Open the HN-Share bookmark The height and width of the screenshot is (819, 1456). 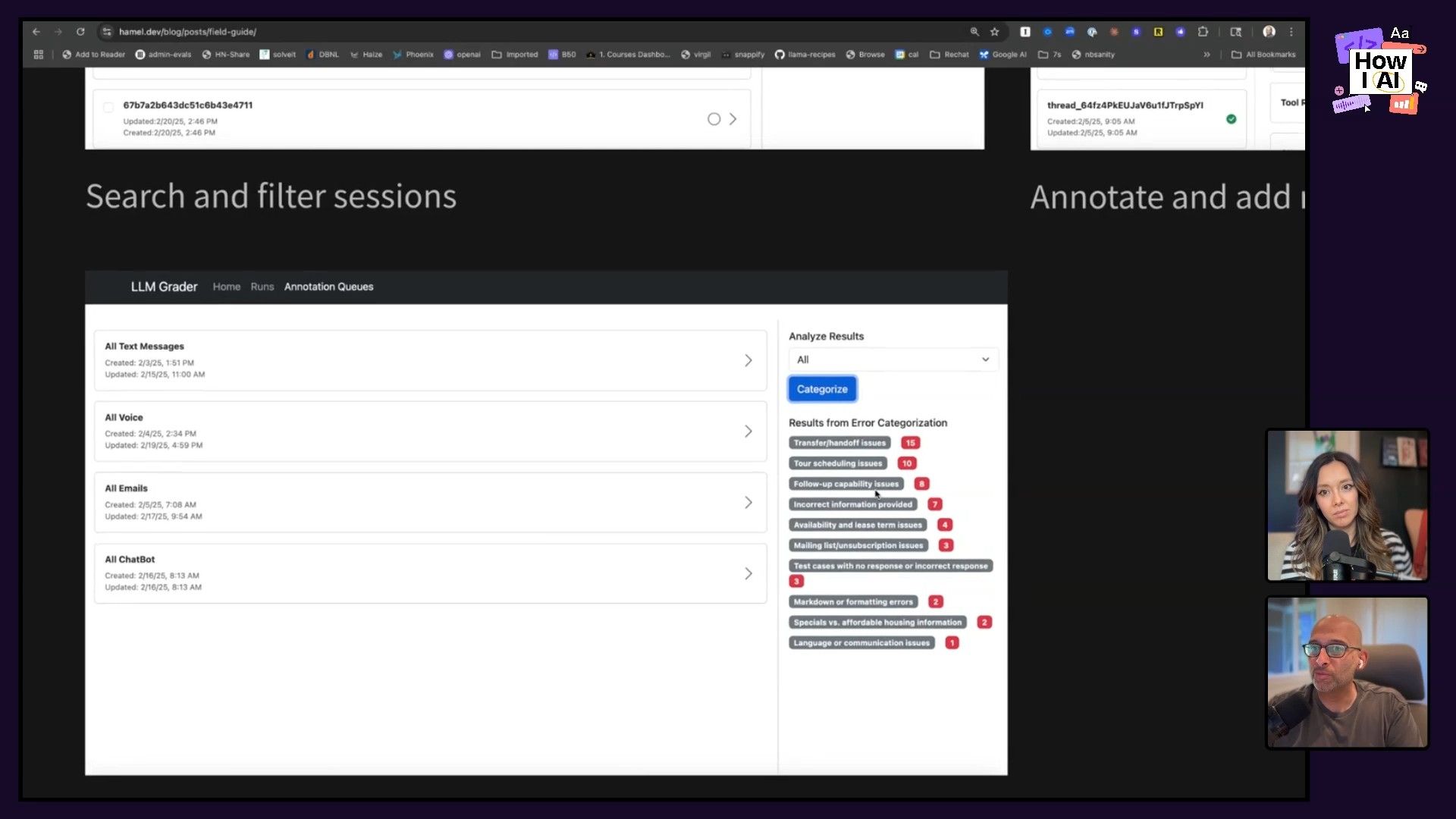(225, 55)
